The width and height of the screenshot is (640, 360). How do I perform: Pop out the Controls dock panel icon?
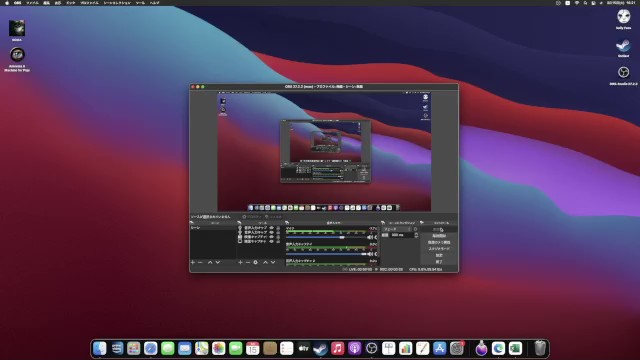pos(422,223)
